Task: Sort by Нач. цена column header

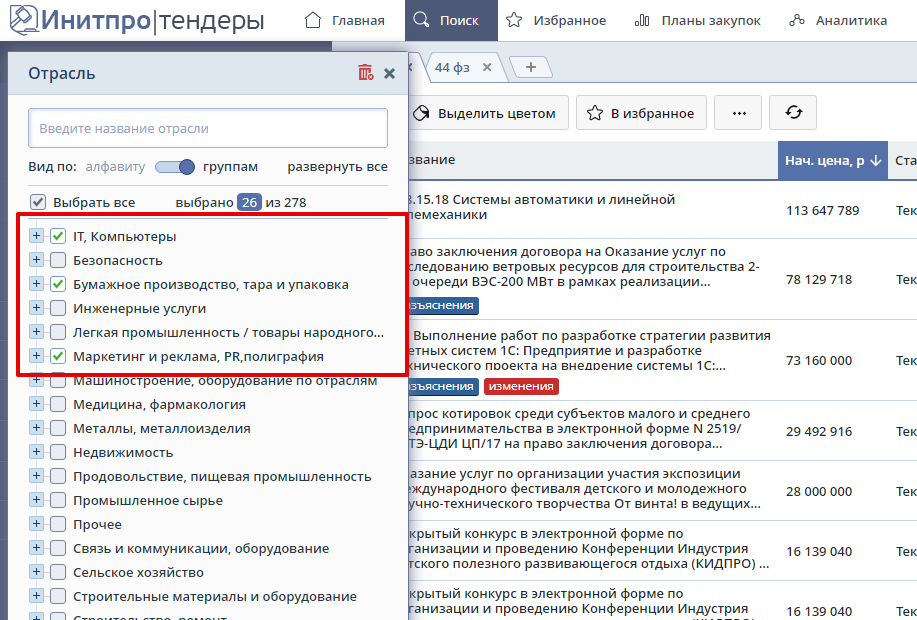Action: point(832,160)
